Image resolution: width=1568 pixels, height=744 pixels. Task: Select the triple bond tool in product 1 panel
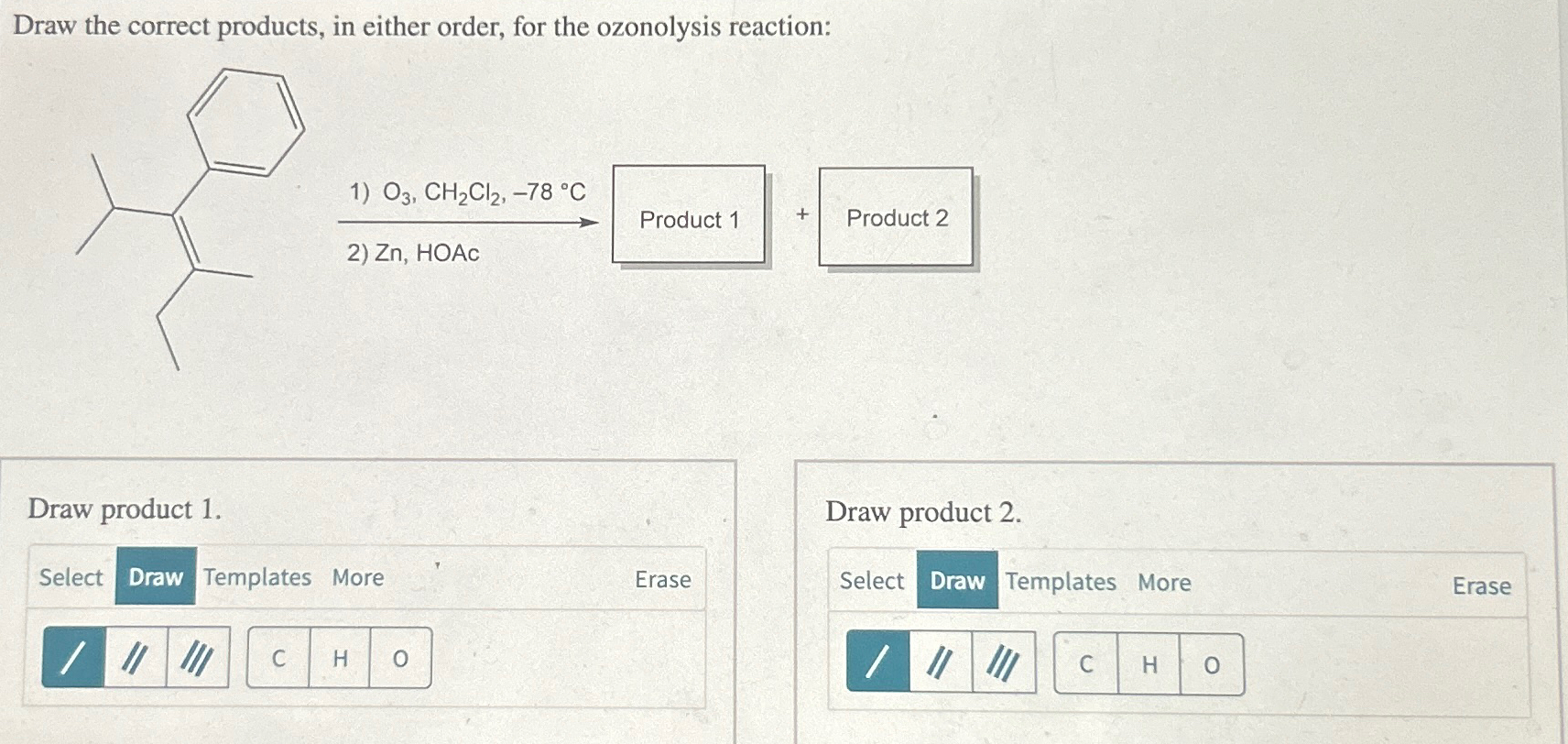199,658
